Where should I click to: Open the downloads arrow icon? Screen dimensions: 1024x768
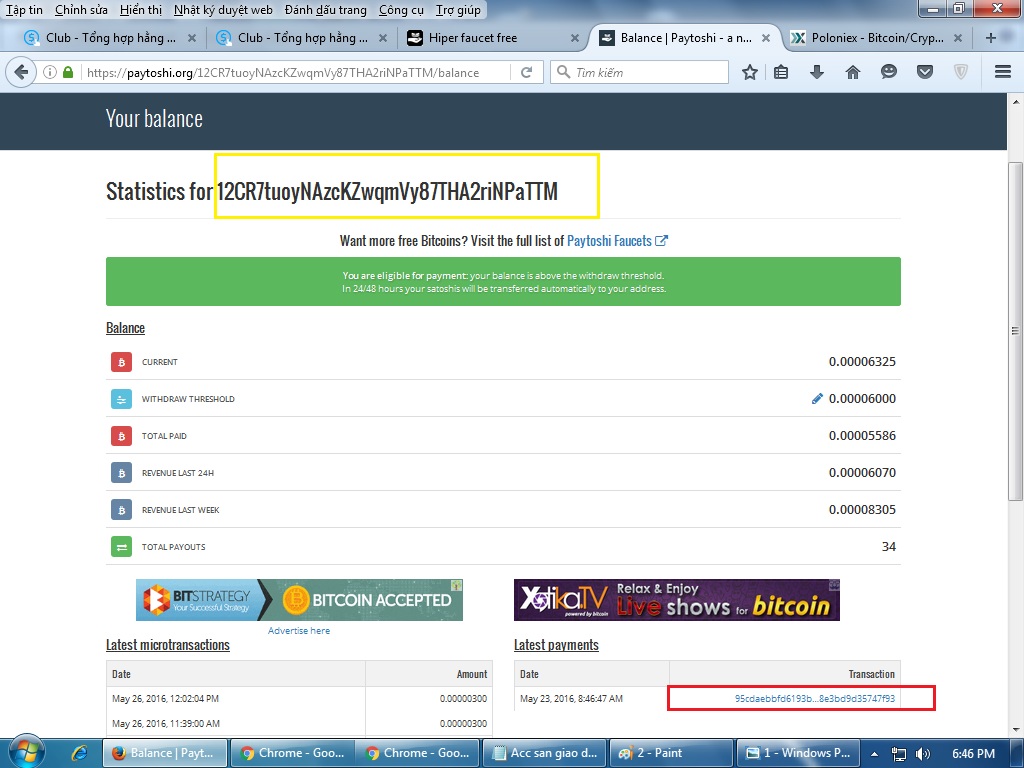tap(817, 72)
